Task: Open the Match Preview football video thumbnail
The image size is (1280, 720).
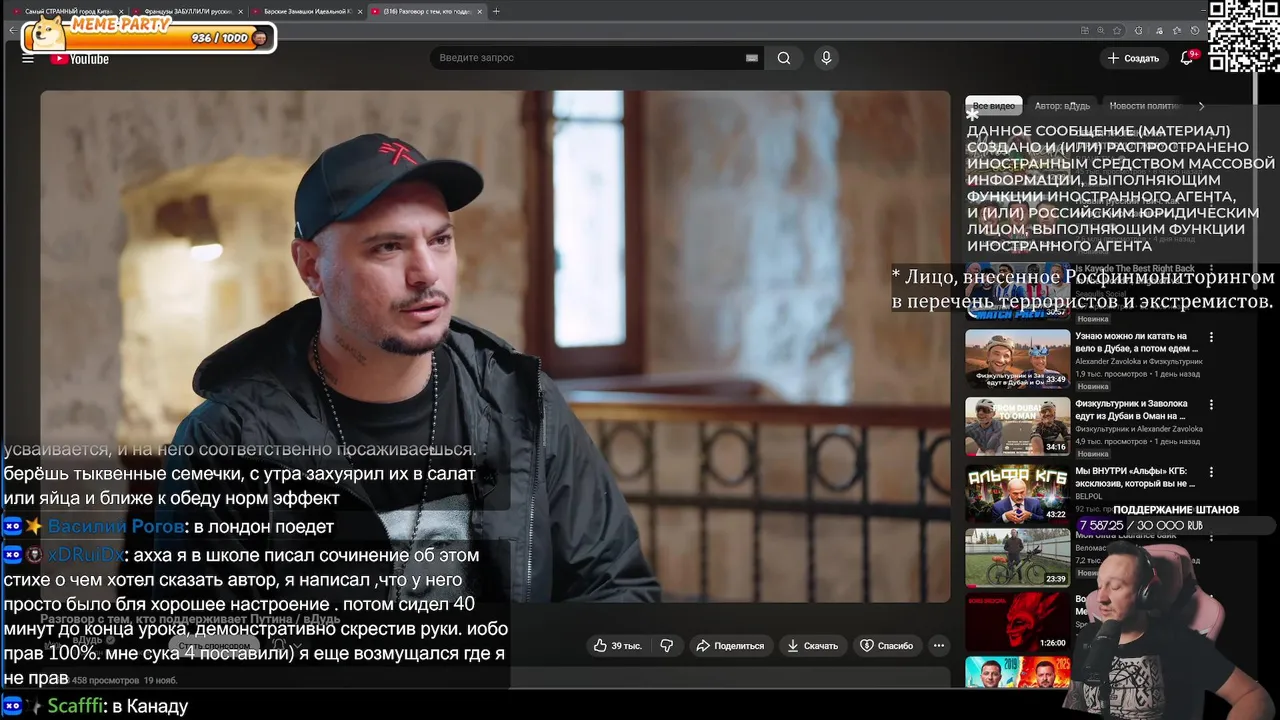Action: (1017, 291)
